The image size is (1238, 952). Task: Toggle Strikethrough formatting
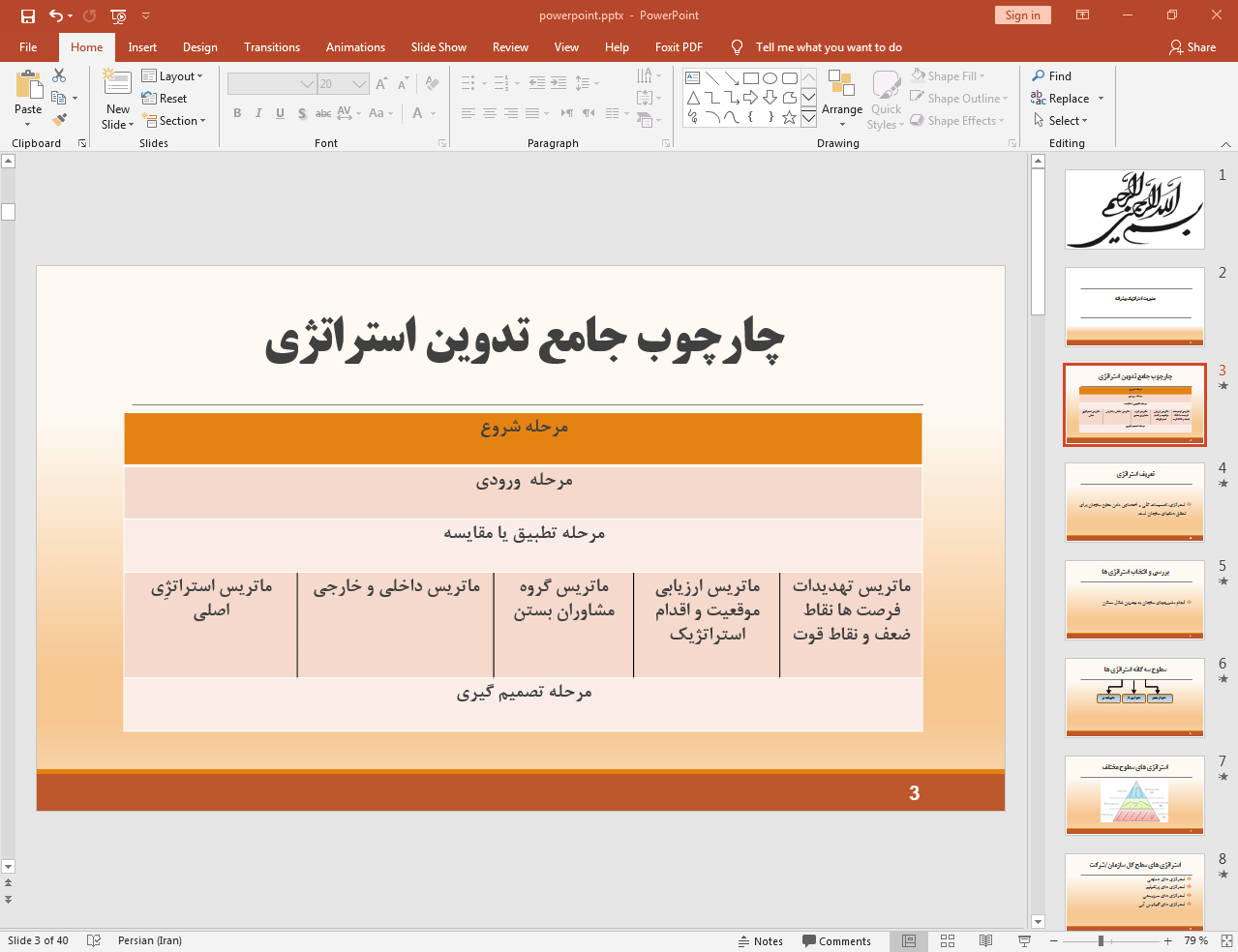323,113
